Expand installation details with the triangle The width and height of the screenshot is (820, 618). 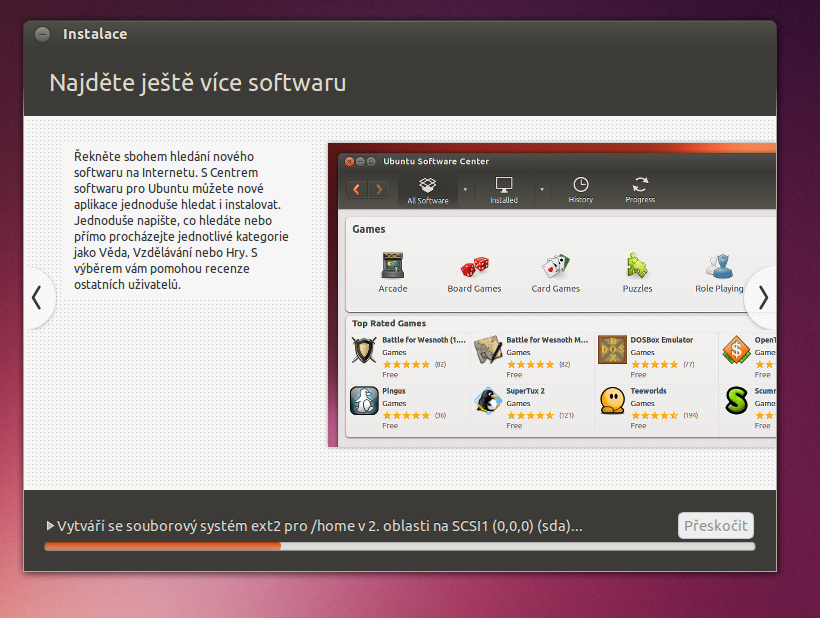pyautogui.click(x=50, y=526)
